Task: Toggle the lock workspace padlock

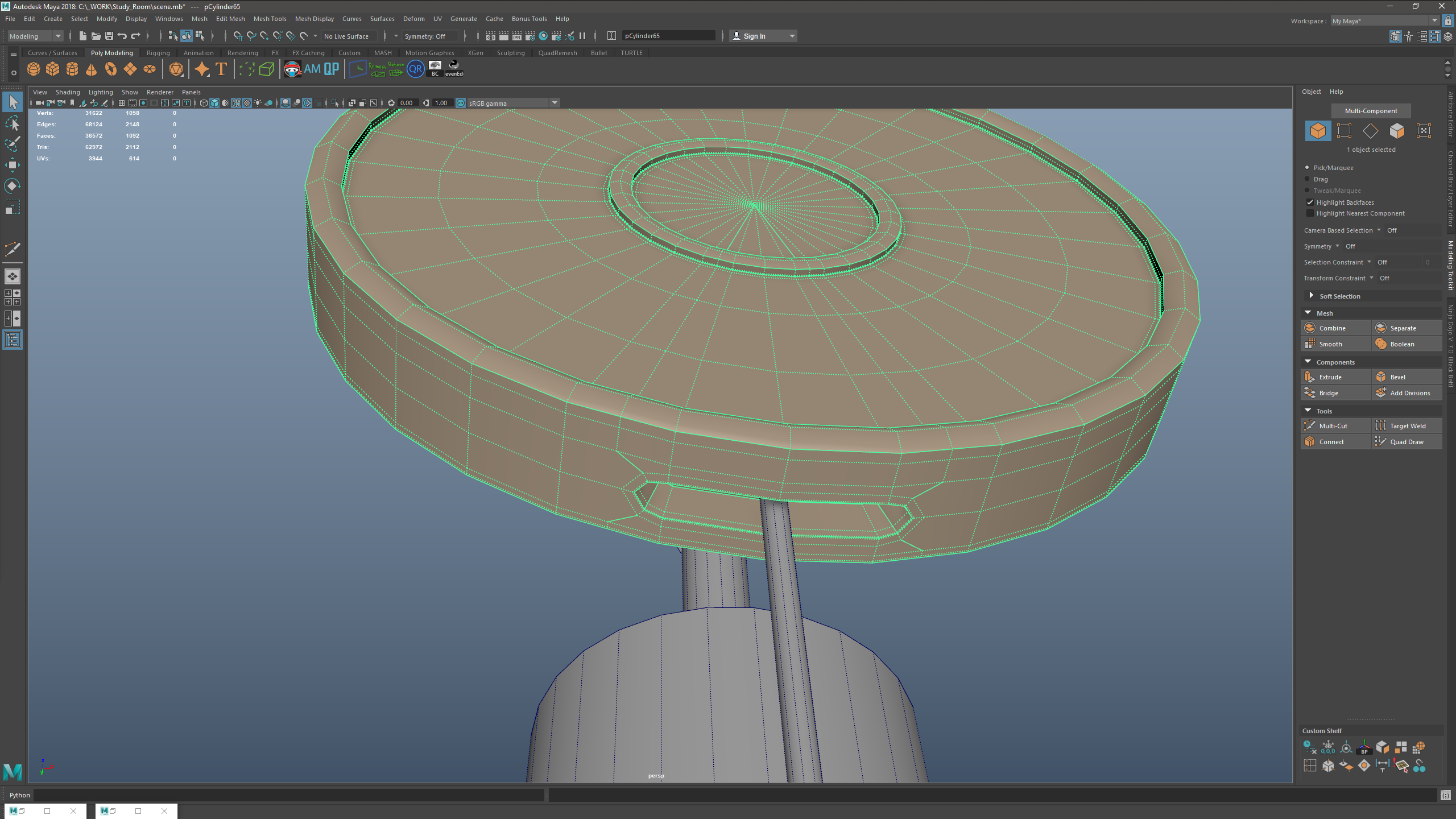Action: pyautogui.click(x=1448, y=20)
